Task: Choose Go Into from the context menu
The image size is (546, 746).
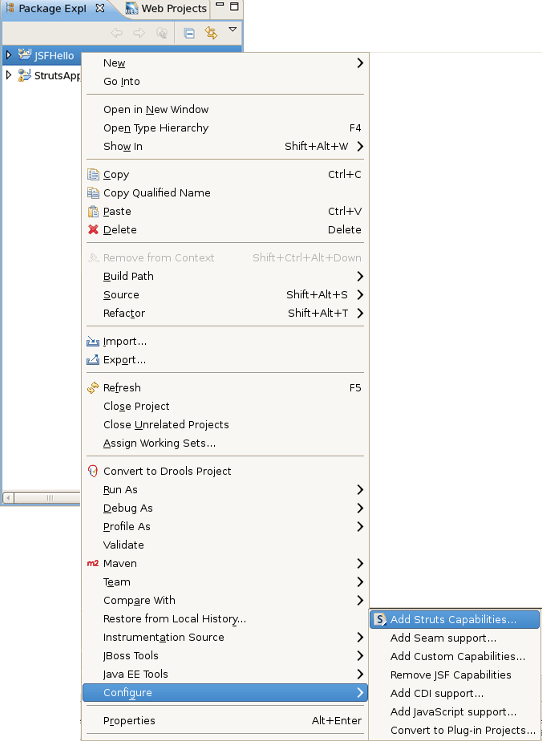Action: click(x=225, y=81)
